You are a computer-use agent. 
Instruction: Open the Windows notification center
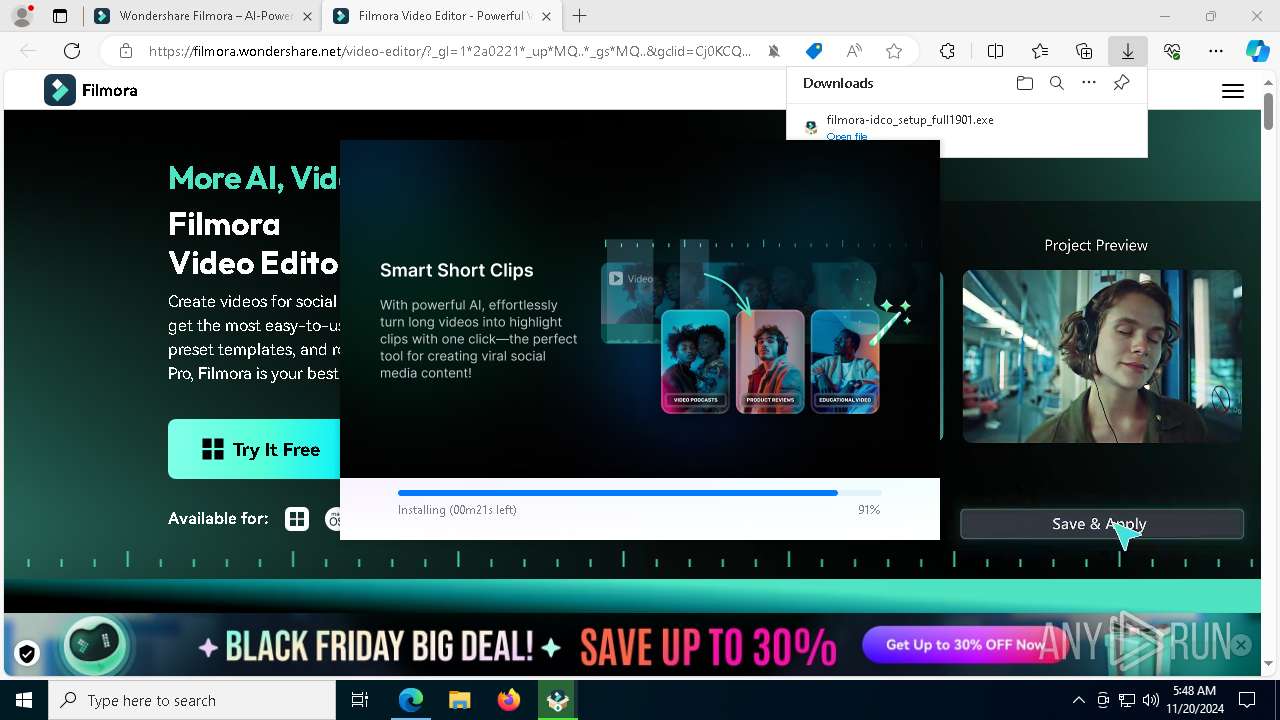click(1247, 700)
